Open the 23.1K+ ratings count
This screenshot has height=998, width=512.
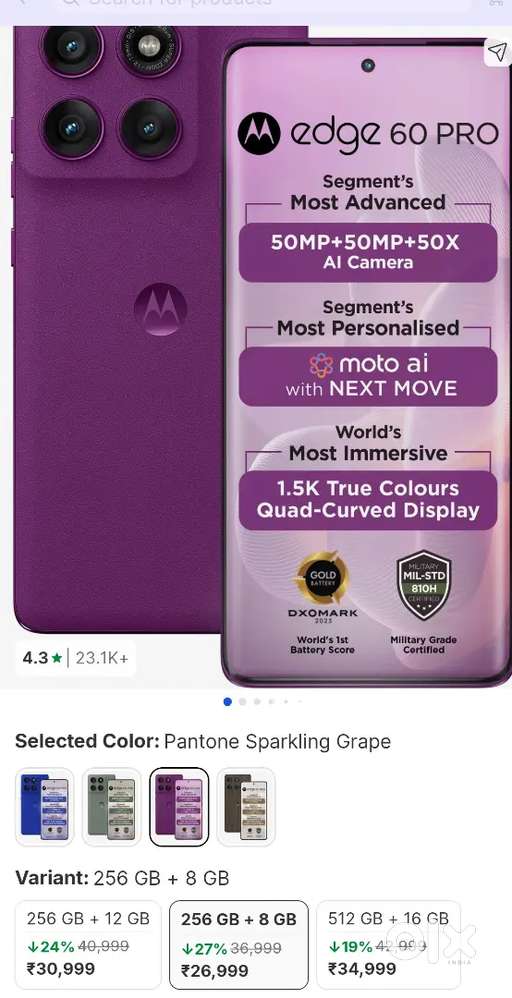click(x=102, y=658)
